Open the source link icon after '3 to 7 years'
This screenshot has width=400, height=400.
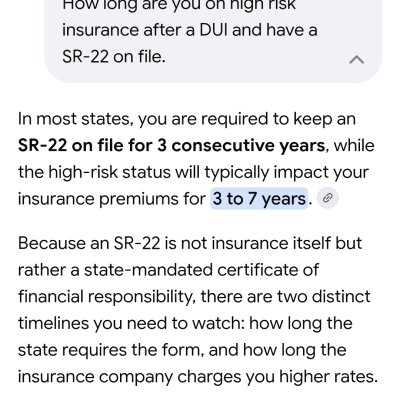328,199
